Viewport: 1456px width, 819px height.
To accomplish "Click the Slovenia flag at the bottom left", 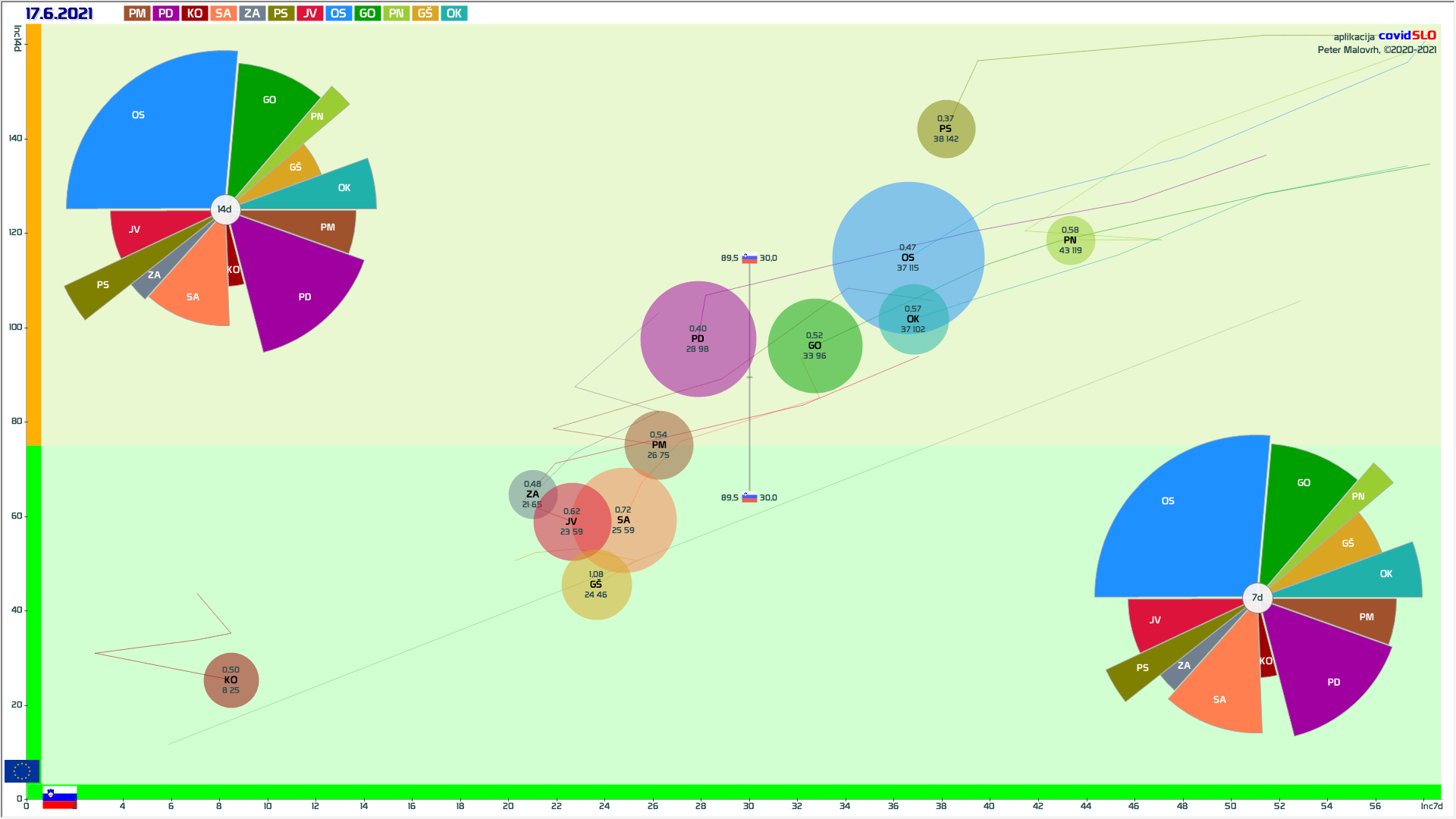I will coord(59,797).
